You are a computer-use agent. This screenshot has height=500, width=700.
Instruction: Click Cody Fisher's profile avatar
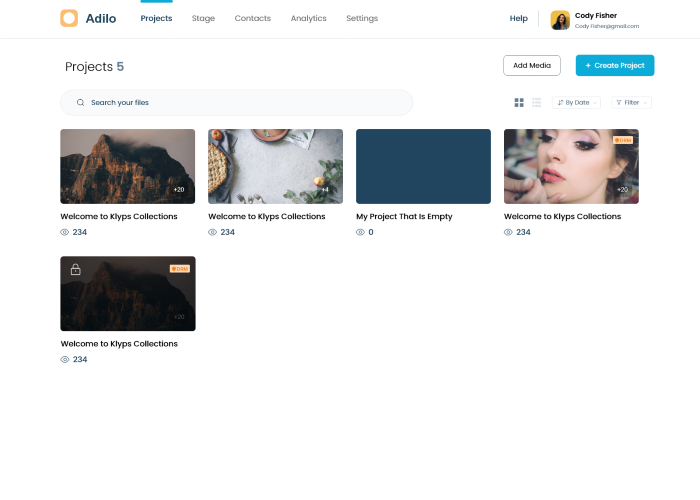[x=560, y=20]
